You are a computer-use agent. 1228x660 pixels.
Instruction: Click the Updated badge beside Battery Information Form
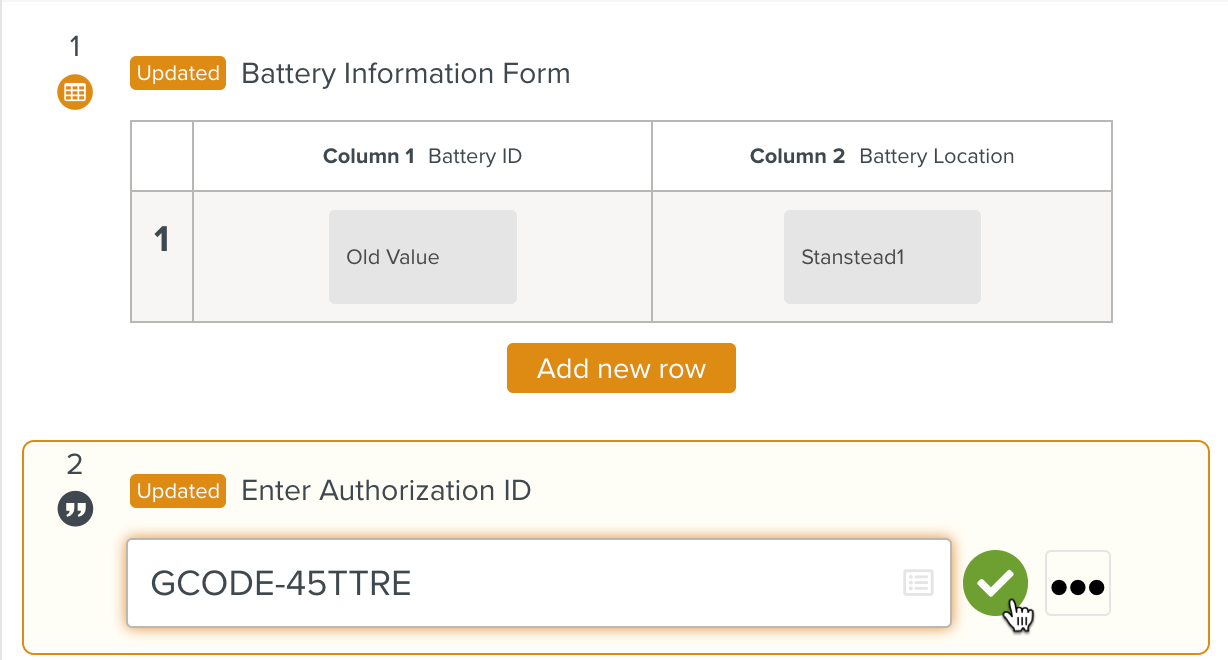178,74
